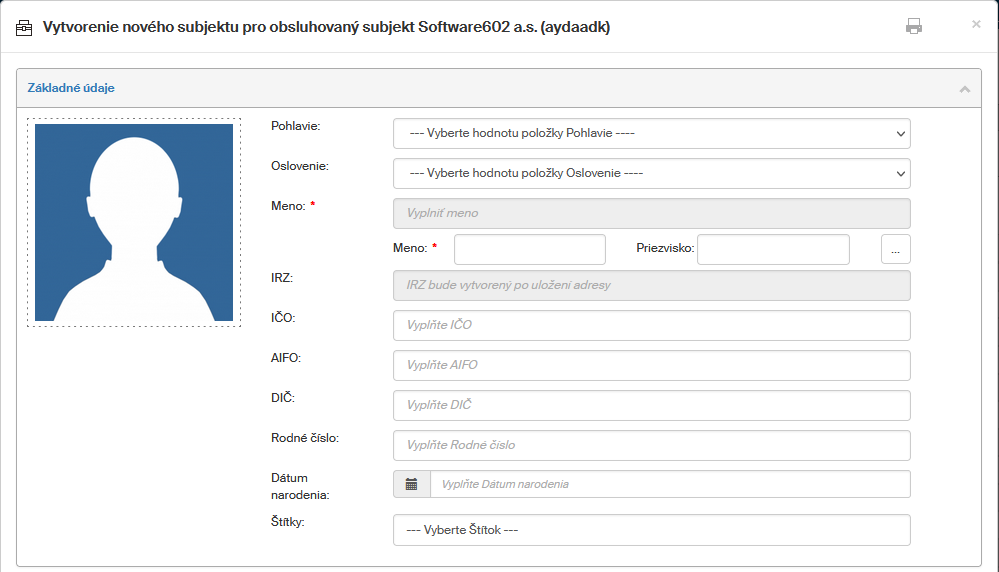Click the ellipsis button next to Priezvisko
This screenshot has height=572, width=999.
point(895,249)
